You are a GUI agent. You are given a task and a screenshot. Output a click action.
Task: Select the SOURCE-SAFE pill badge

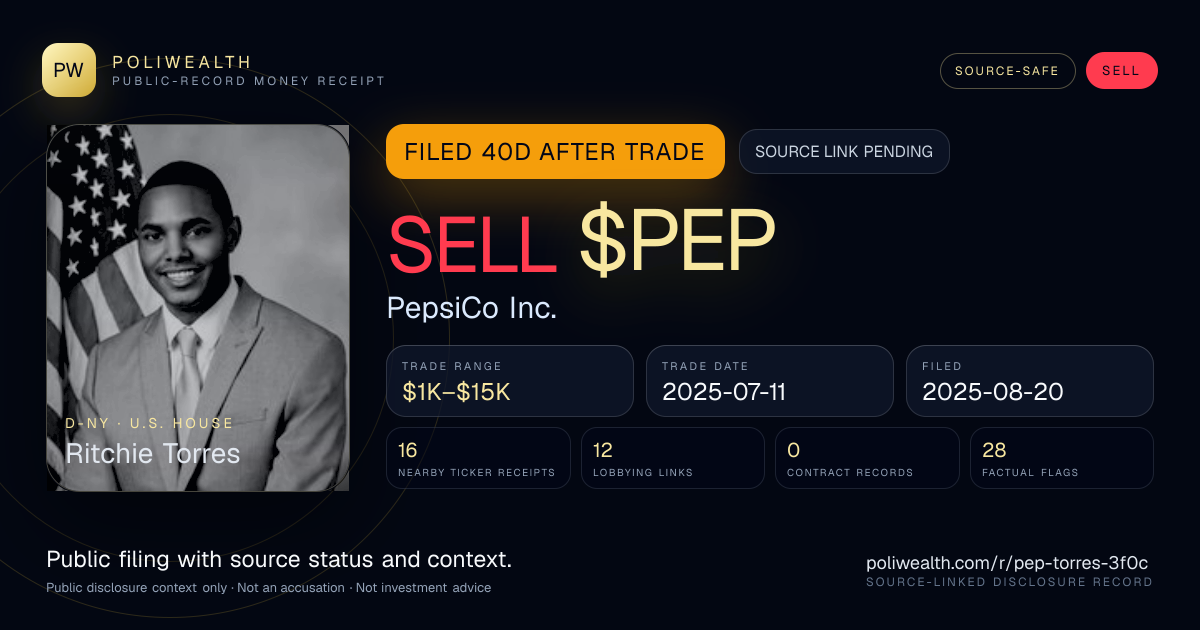pyautogui.click(x=1007, y=71)
